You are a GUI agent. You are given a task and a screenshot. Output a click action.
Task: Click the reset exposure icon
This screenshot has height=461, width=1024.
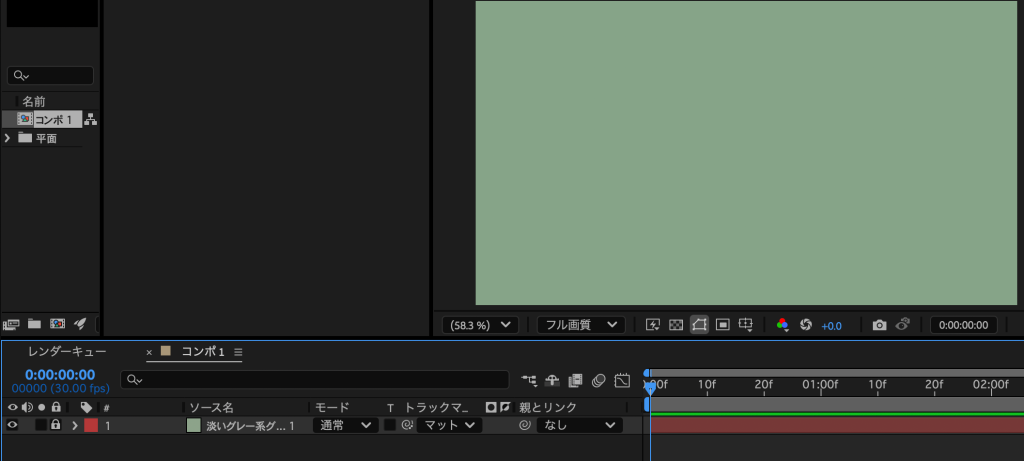(x=806, y=325)
